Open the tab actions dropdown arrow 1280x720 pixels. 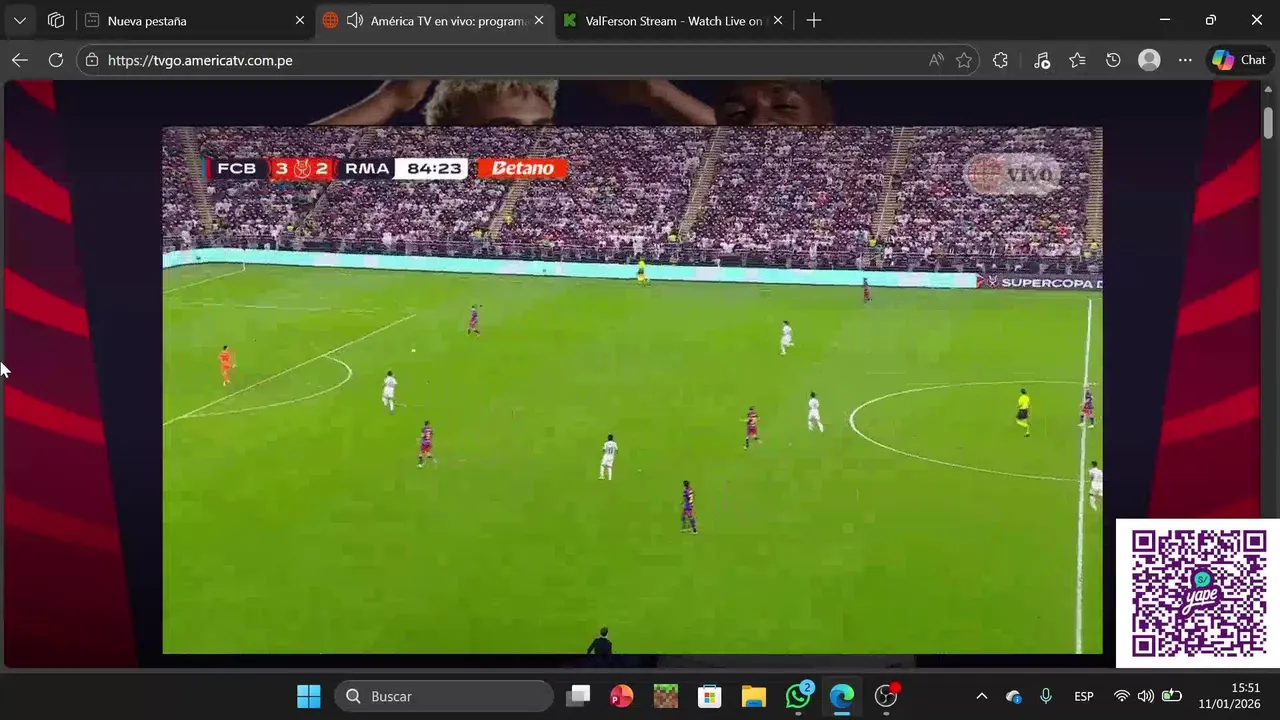pyautogui.click(x=20, y=20)
